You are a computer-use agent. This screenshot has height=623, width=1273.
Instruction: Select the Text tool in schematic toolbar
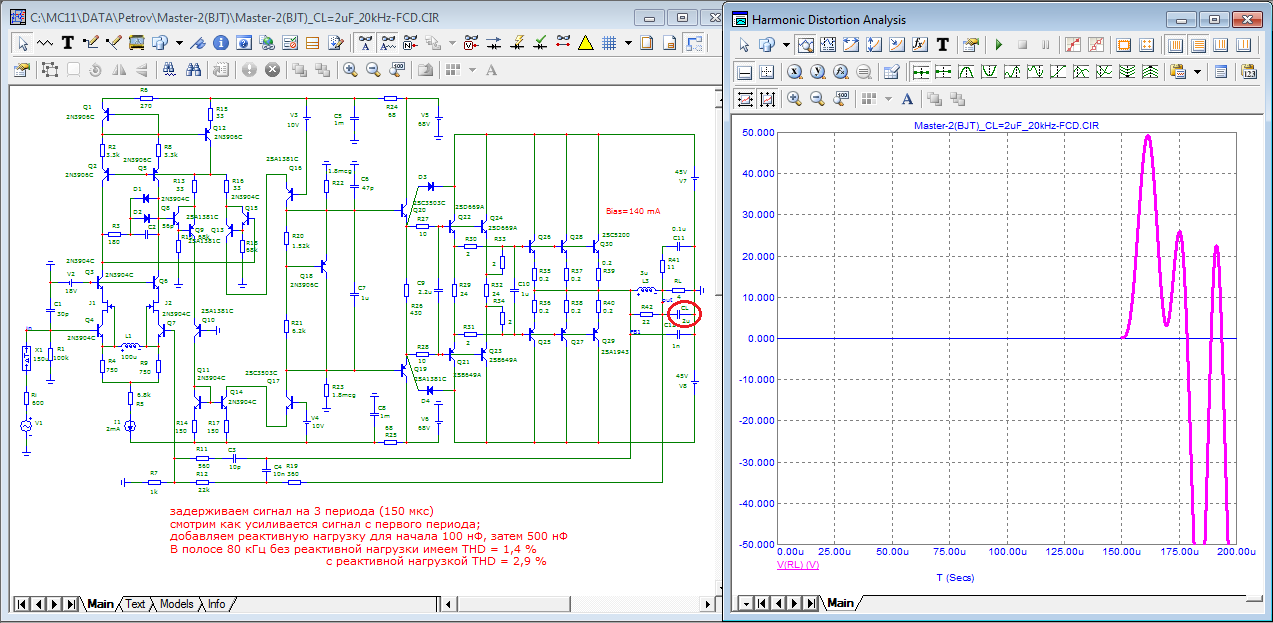[x=67, y=43]
